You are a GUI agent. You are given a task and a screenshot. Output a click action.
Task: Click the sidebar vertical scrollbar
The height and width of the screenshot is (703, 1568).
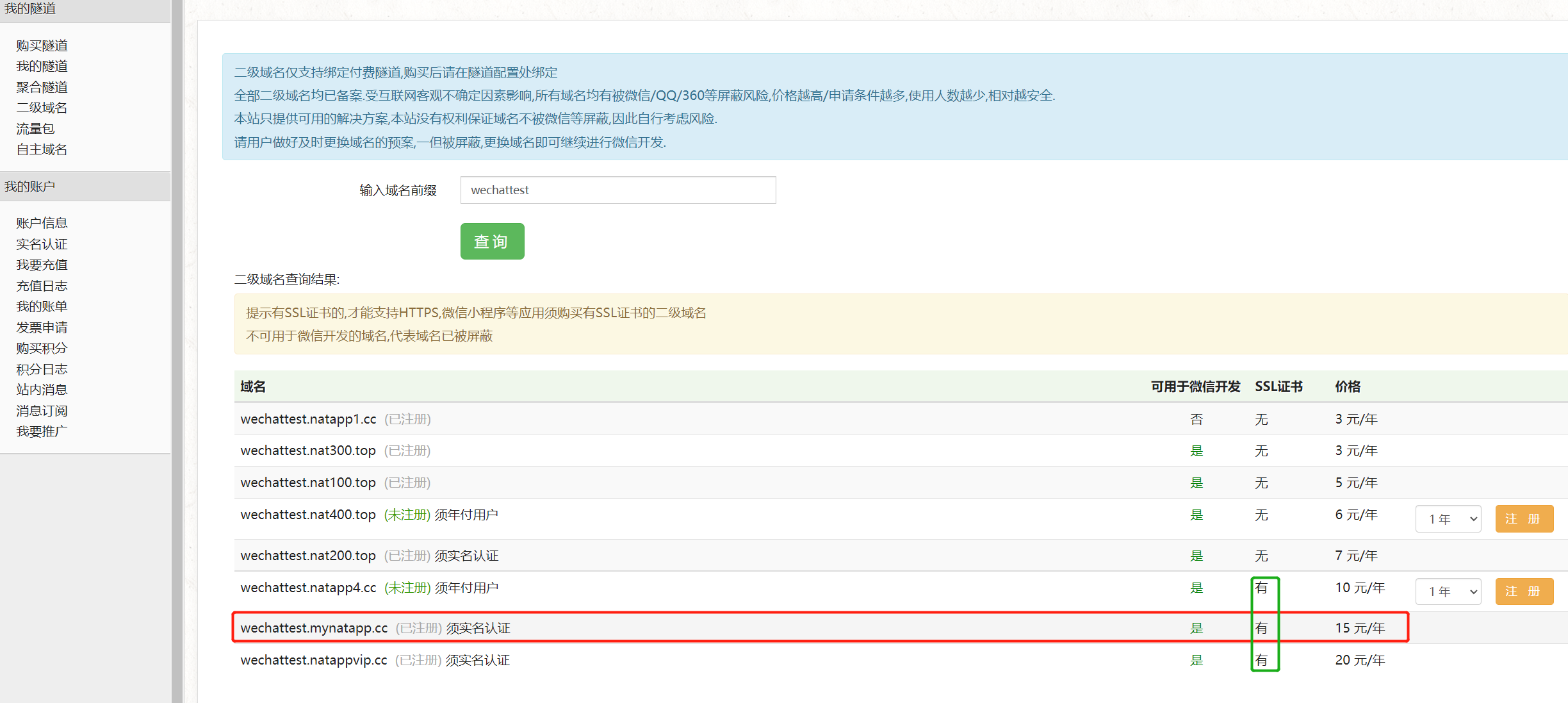click(177, 351)
